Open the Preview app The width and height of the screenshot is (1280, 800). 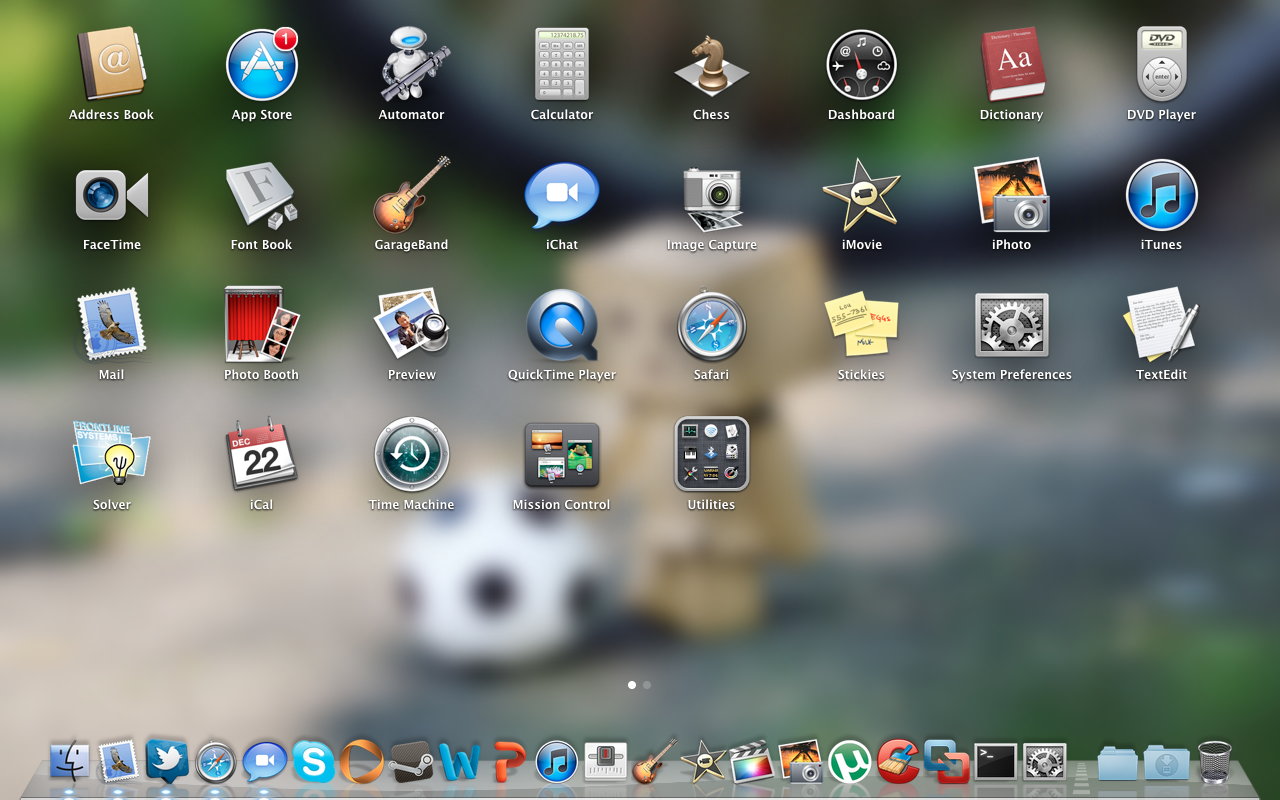click(x=412, y=323)
